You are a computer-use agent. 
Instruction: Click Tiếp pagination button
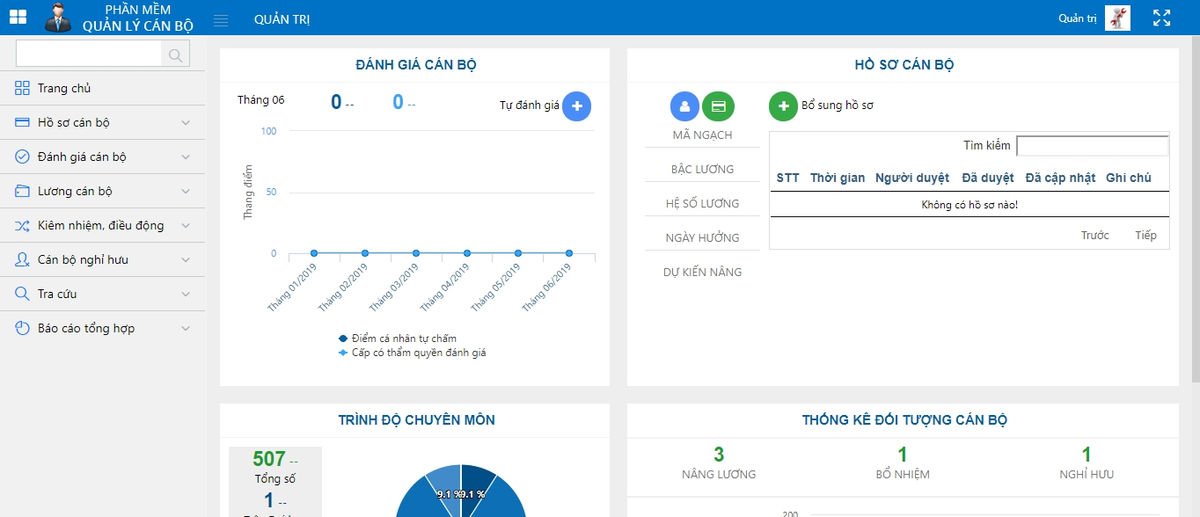tap(1146, 236)
